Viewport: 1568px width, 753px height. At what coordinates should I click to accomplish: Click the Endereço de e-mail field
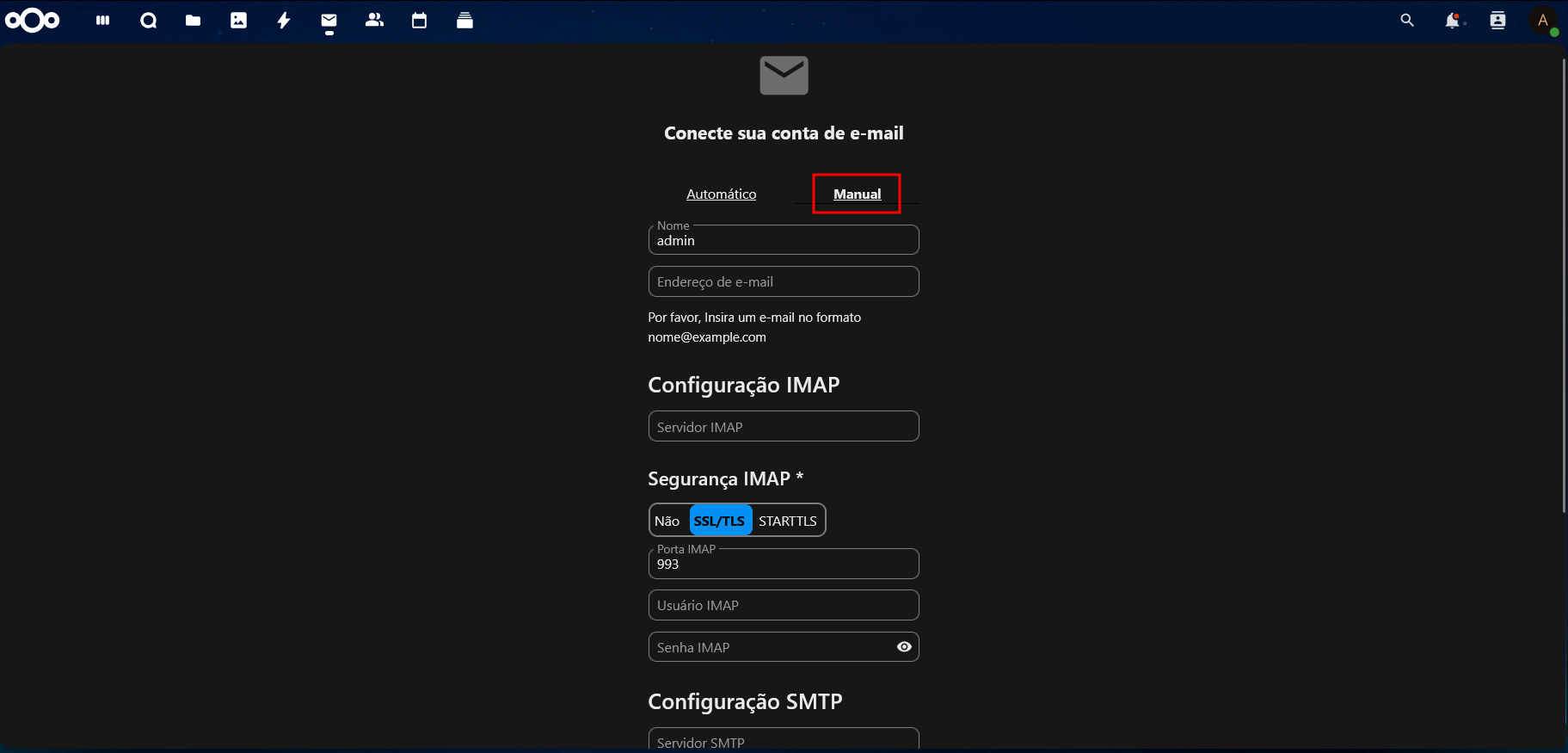point(784,281)
